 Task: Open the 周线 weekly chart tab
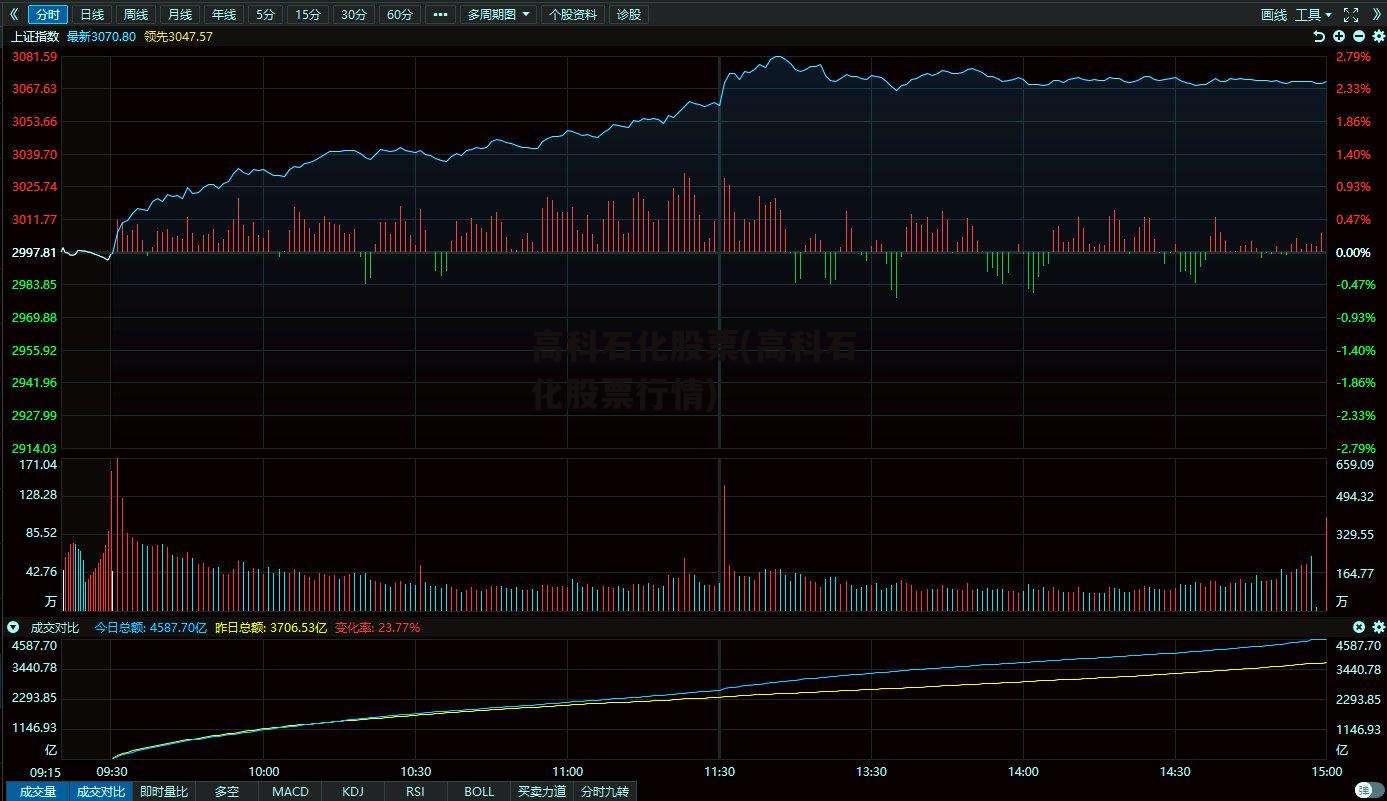tap(136, 14)
